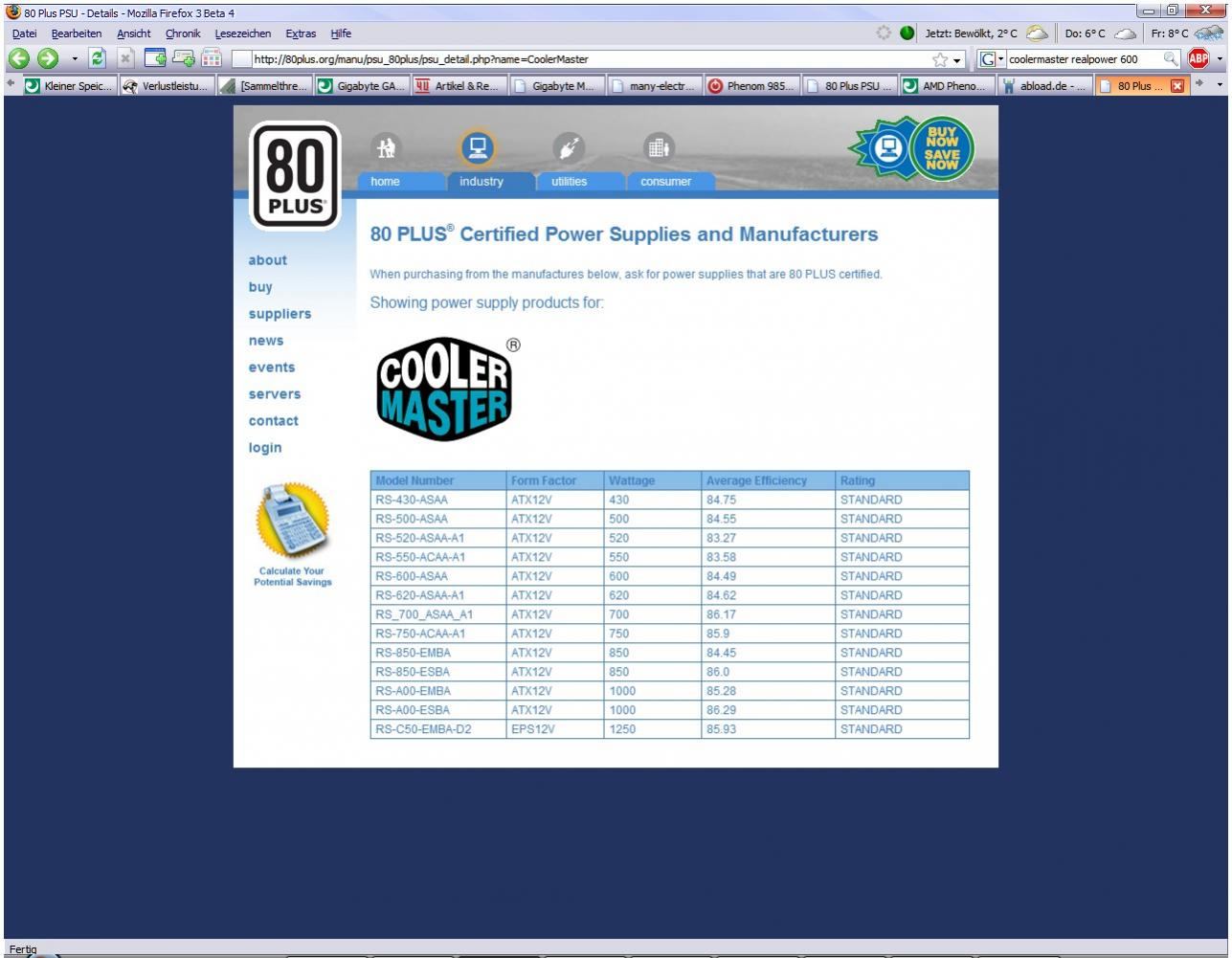Click the utilities plug icon

(570, 147)
